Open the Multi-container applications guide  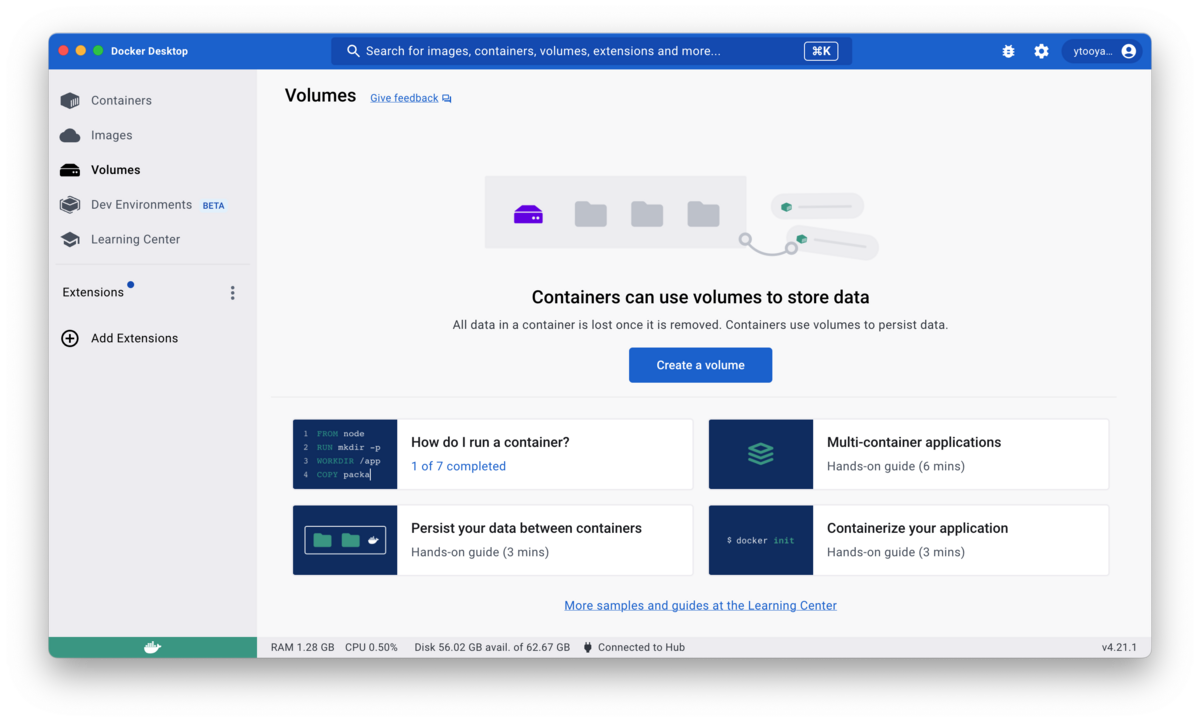[908, 454]
